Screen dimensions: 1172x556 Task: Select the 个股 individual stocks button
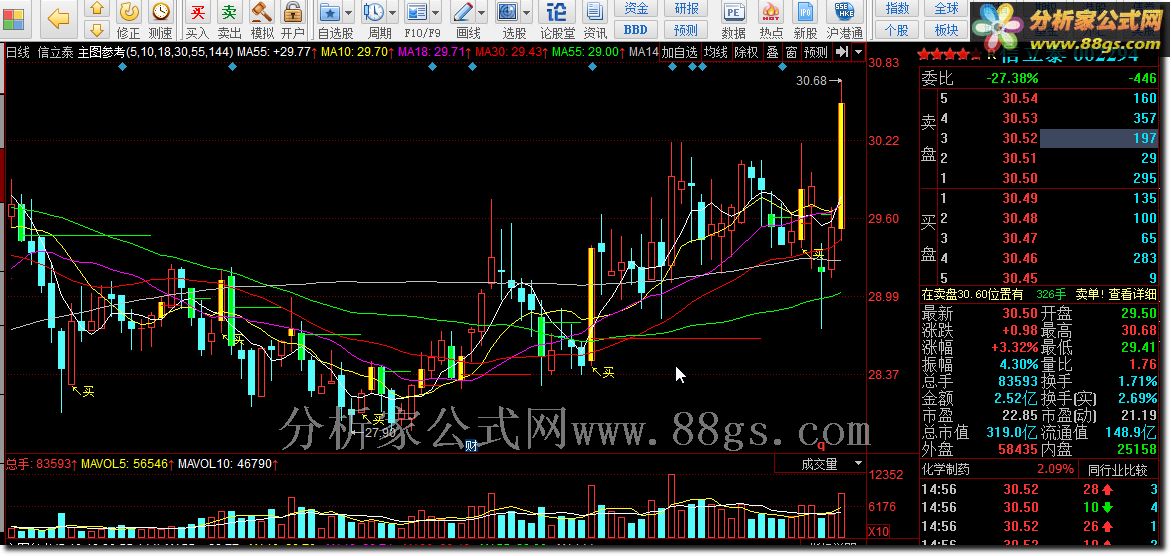click(x=897, y=30)
